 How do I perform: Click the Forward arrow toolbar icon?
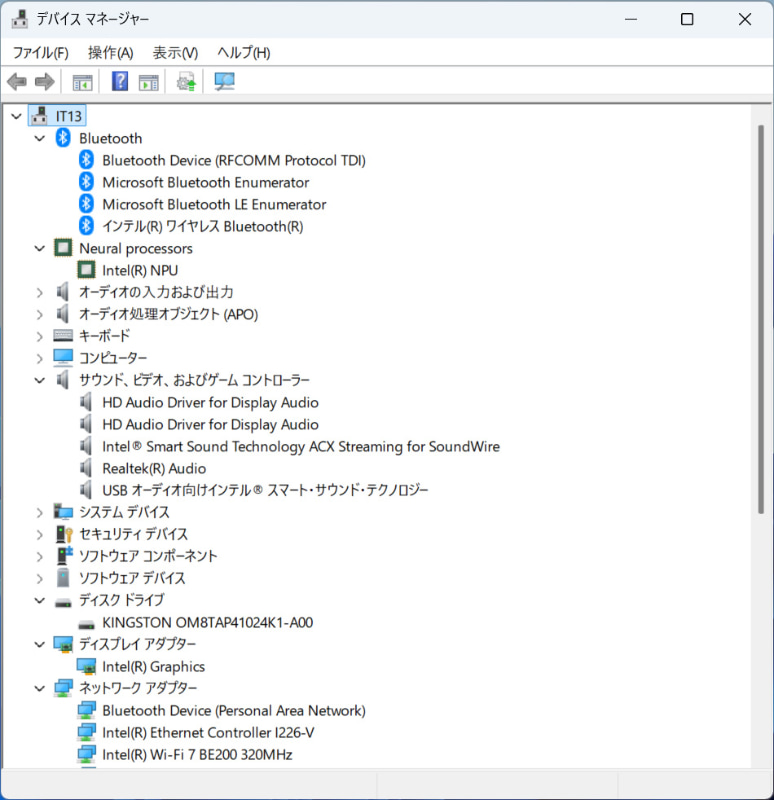pos(45,82)
